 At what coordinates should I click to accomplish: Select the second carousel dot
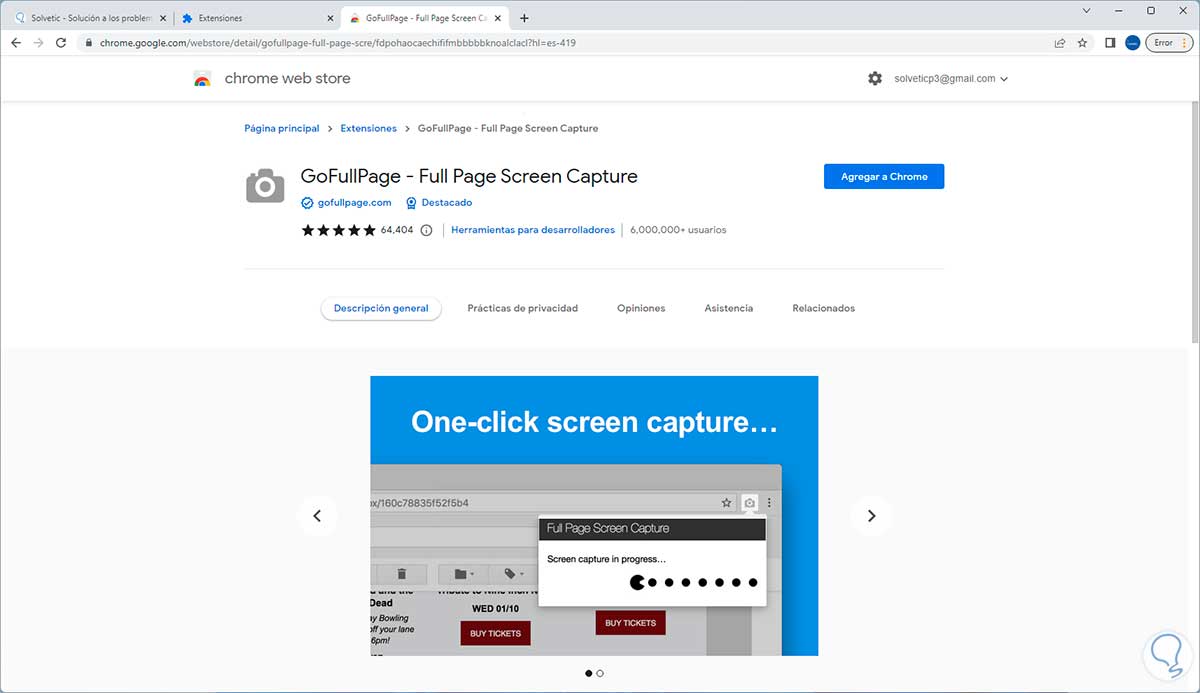tap(600, 673)
